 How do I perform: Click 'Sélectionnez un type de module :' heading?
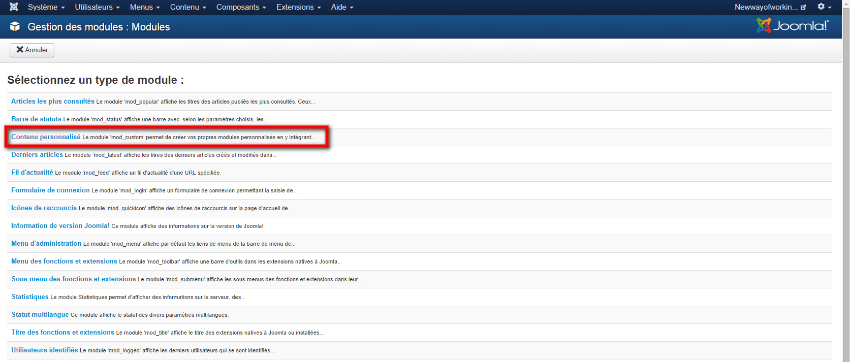tap(95, 81)
